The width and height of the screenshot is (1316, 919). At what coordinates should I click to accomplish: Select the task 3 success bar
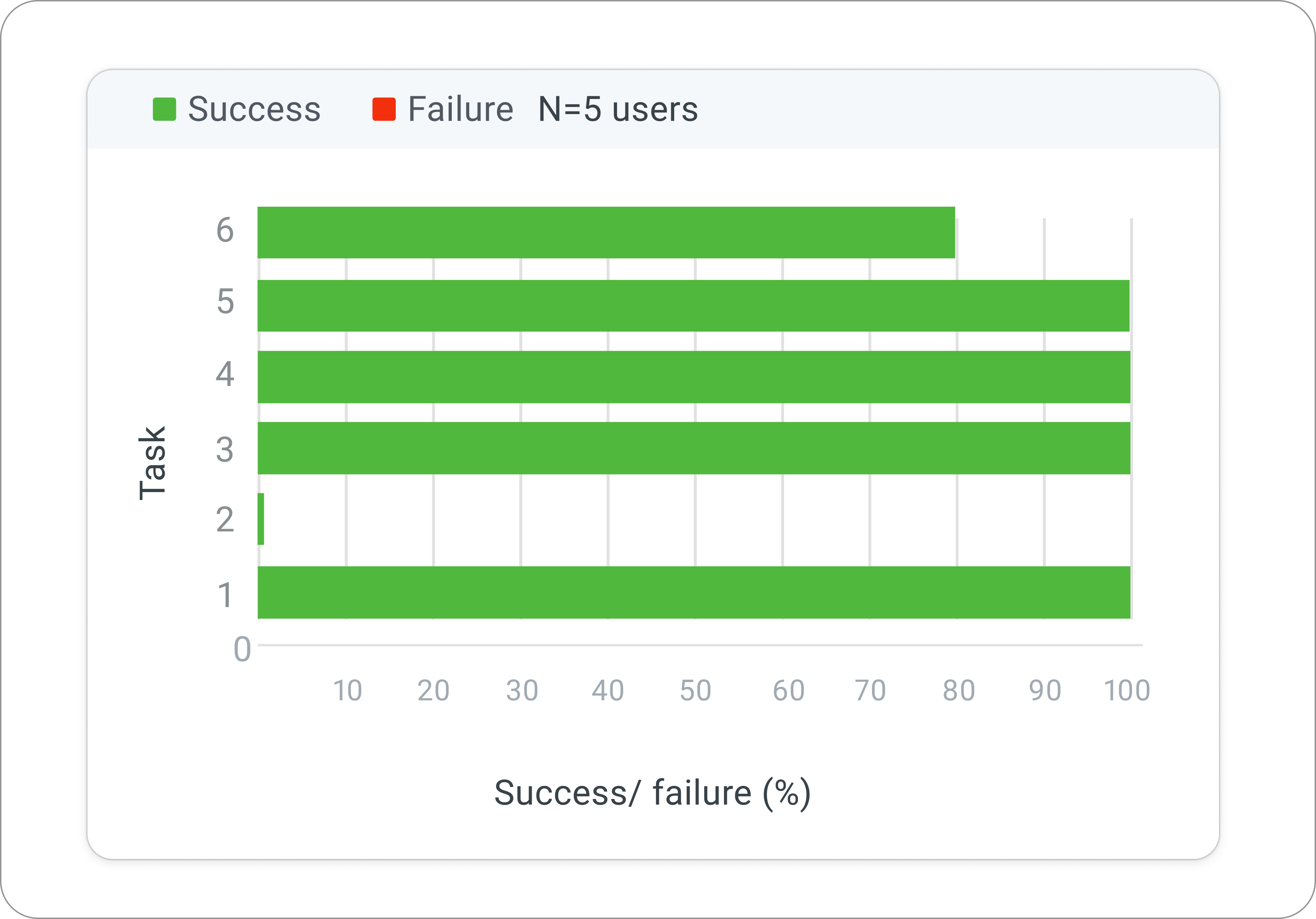click(693, 448)
